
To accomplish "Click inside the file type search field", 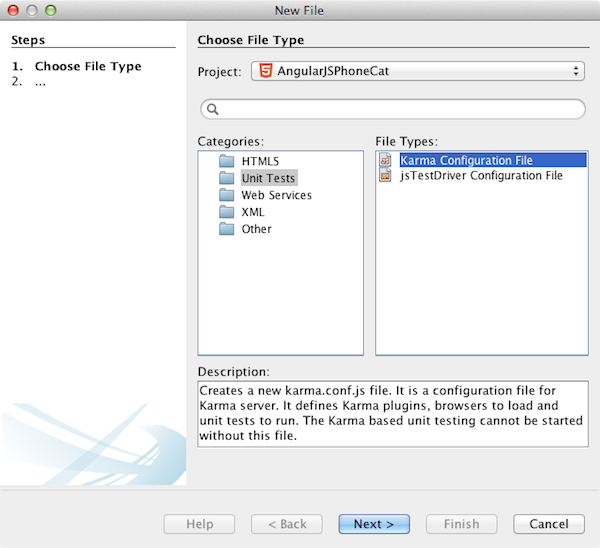I will click(400, 109).
